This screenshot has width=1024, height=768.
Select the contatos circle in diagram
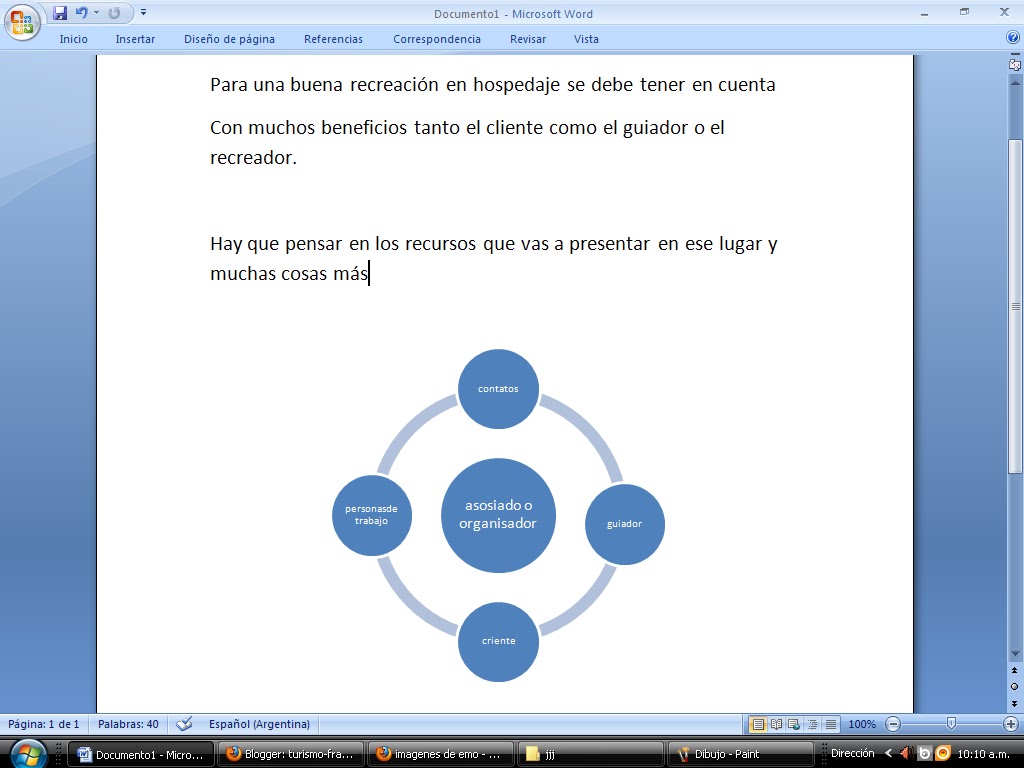click(x=498, y=389)
